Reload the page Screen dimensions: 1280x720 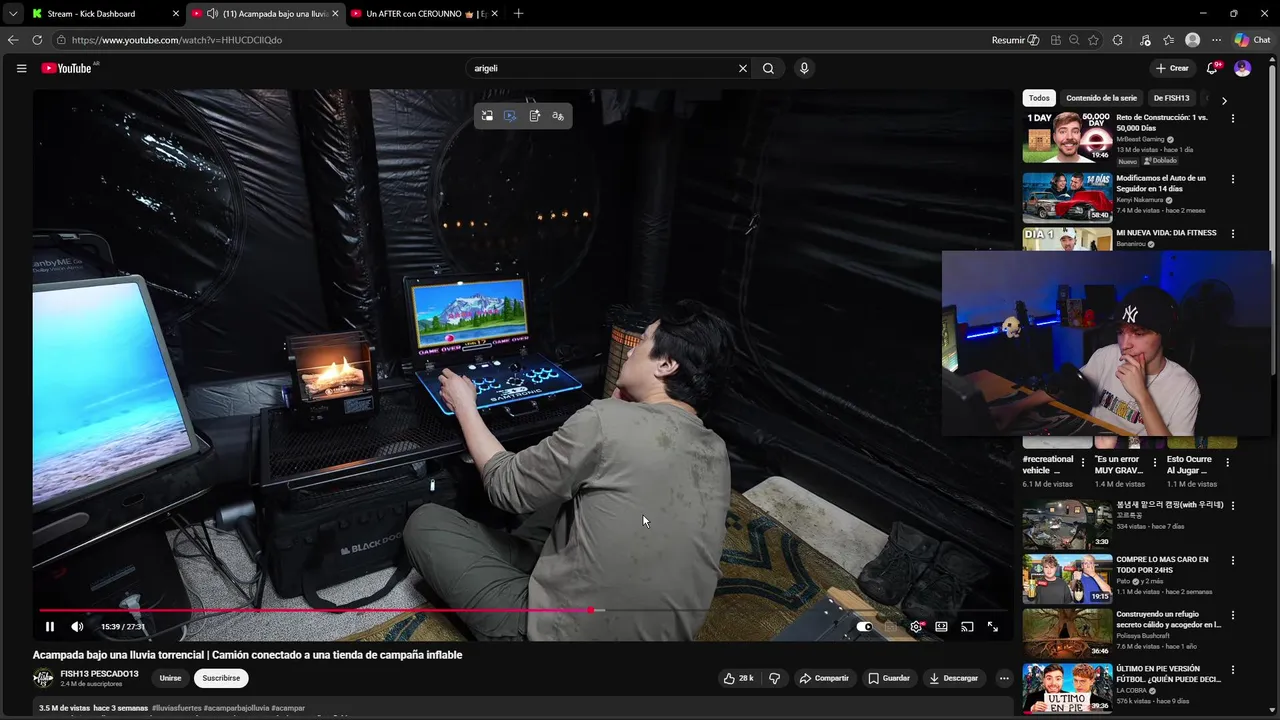click(x=37, y=40)
